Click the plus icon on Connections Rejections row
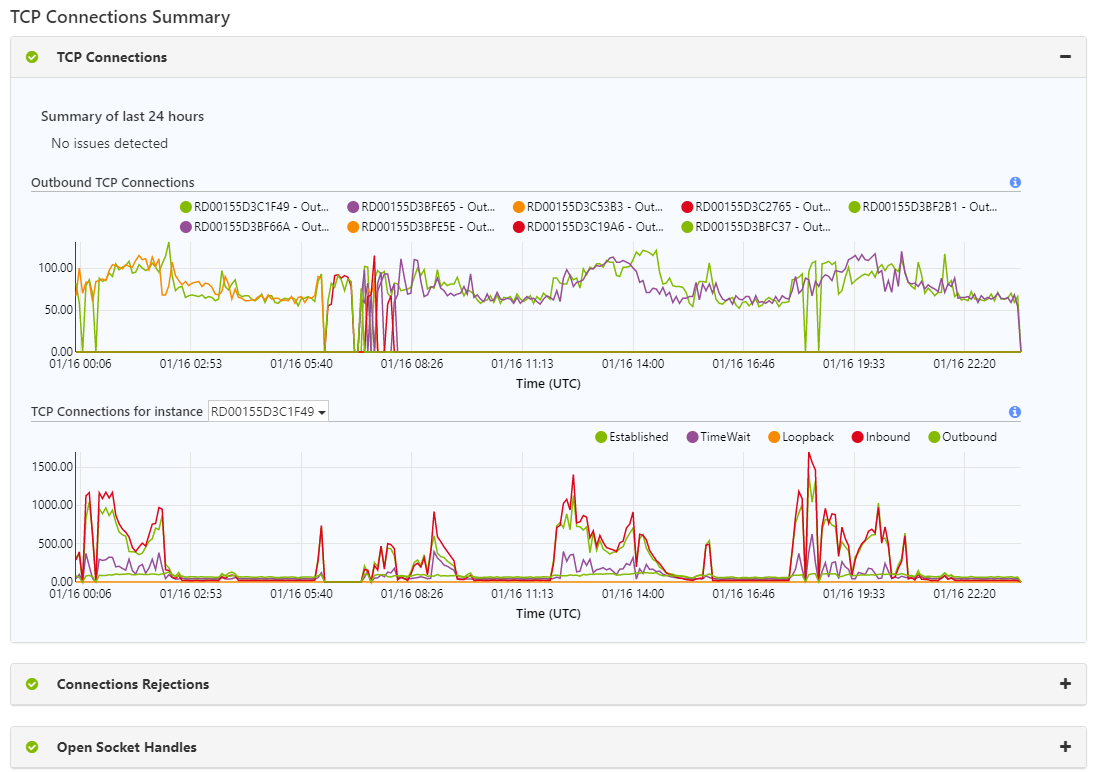1093x772 pixels. (x=1065, y=684)
